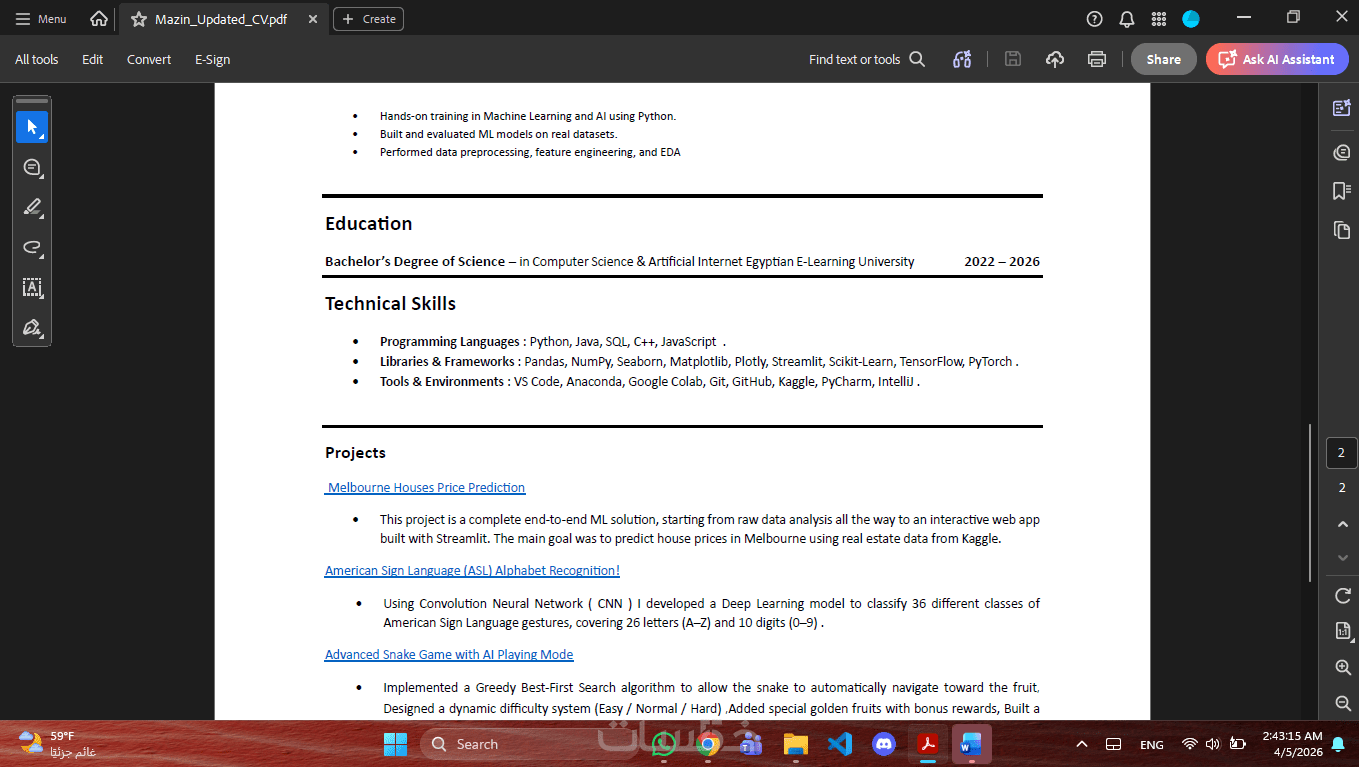Upload the file to cloud storage
Image resolution: width=1359 pixels, height=767 pixels.
1055,59
